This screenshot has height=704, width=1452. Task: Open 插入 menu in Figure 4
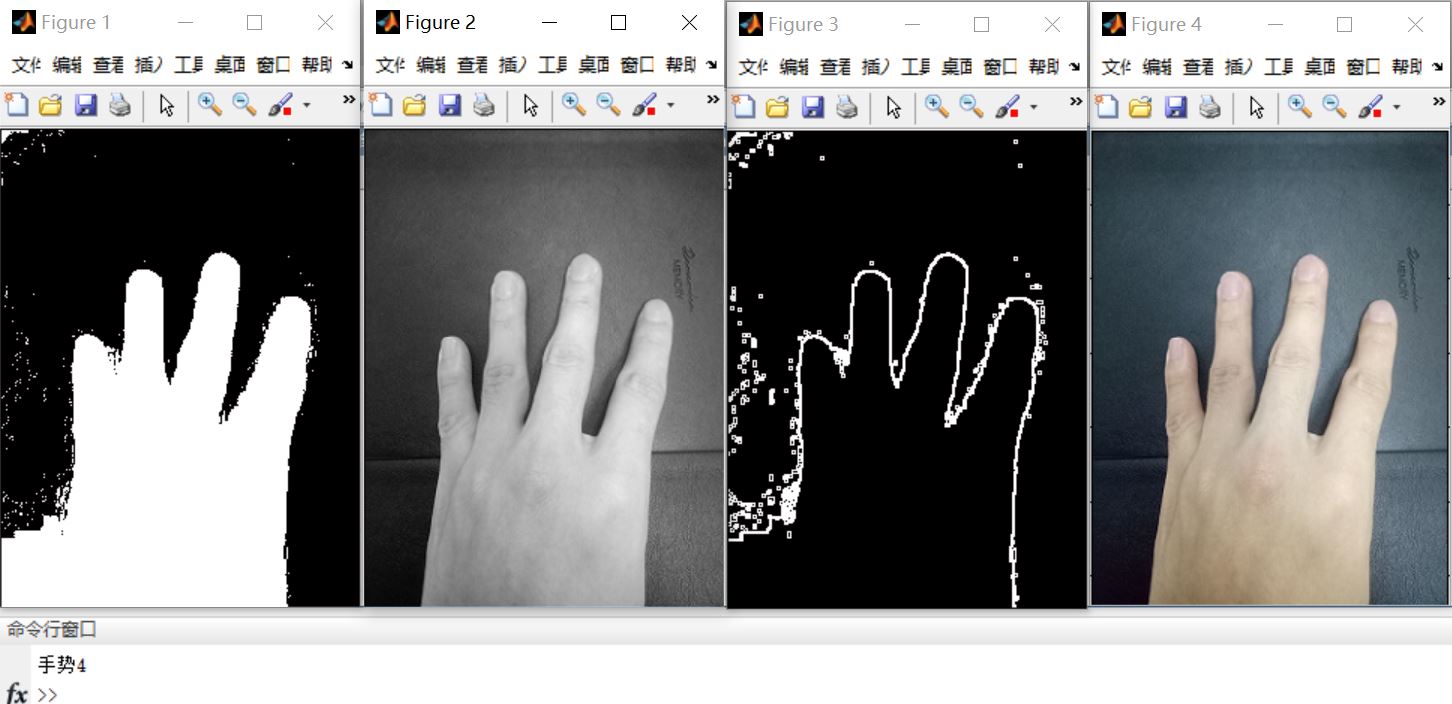click(x=1238, y=67)
